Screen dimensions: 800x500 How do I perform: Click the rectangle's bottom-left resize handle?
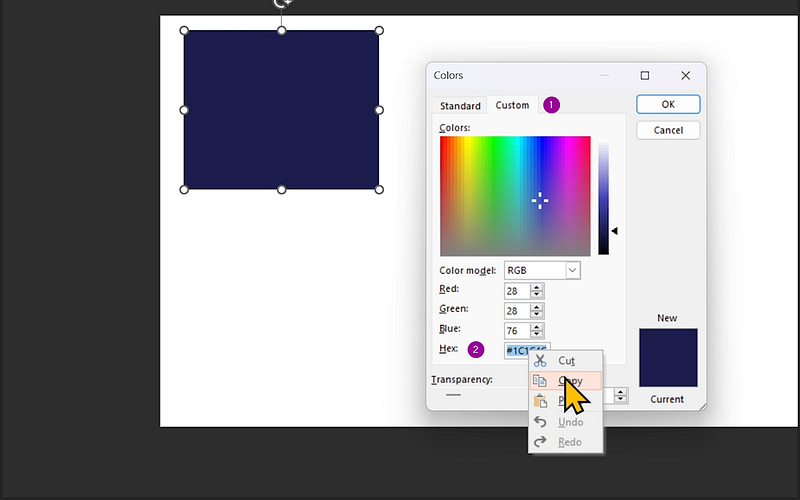point(184,190)
